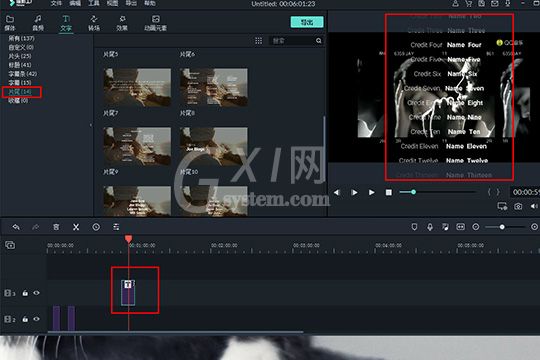The image size is (540, 360).
Task: Select the 收藏 (0) favorites category
Action: [x=18, y=101]
